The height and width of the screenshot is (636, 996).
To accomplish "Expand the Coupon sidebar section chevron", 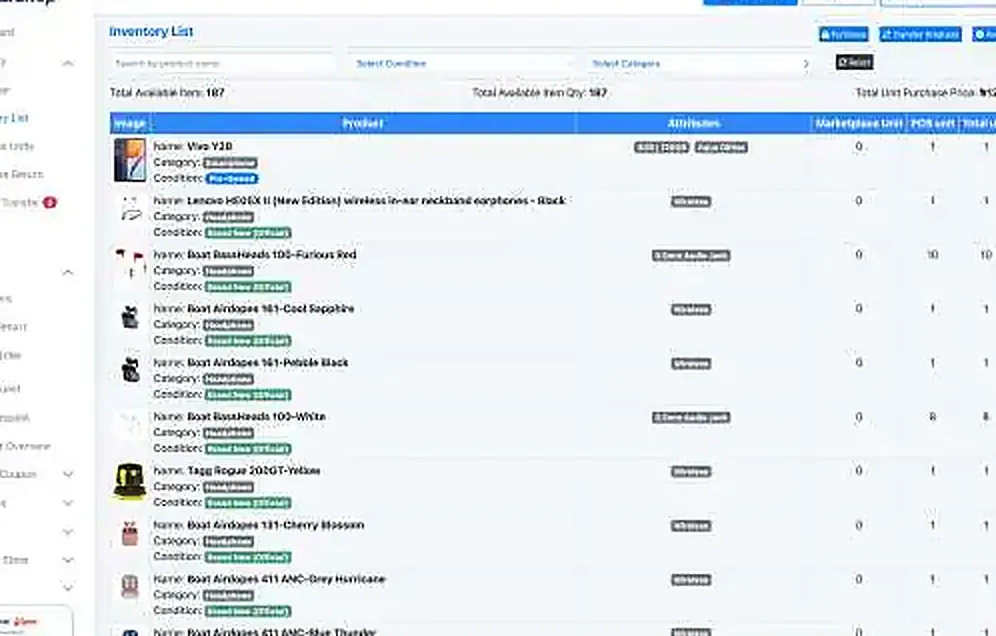I will (x=68, y=475).
